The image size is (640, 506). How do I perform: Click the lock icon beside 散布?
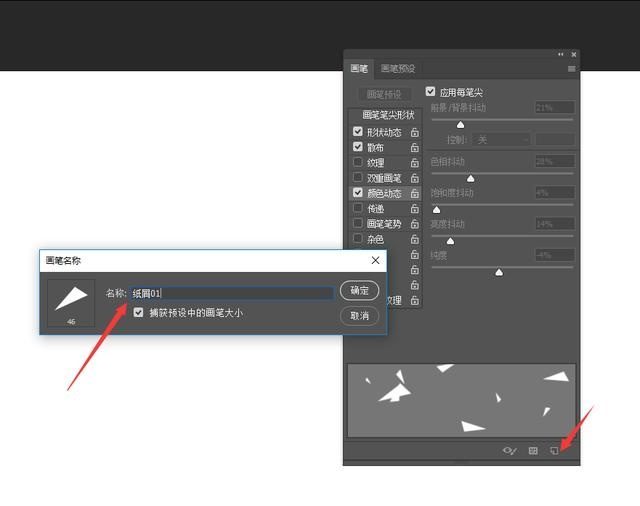pos(415,147)
